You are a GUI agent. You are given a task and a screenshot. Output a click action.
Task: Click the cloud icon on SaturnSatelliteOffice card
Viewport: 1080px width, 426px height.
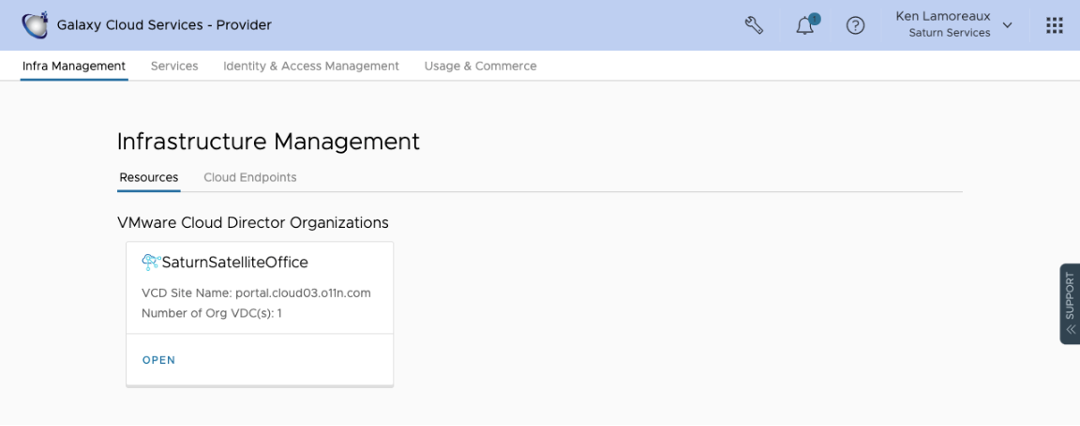pos(151,262)
